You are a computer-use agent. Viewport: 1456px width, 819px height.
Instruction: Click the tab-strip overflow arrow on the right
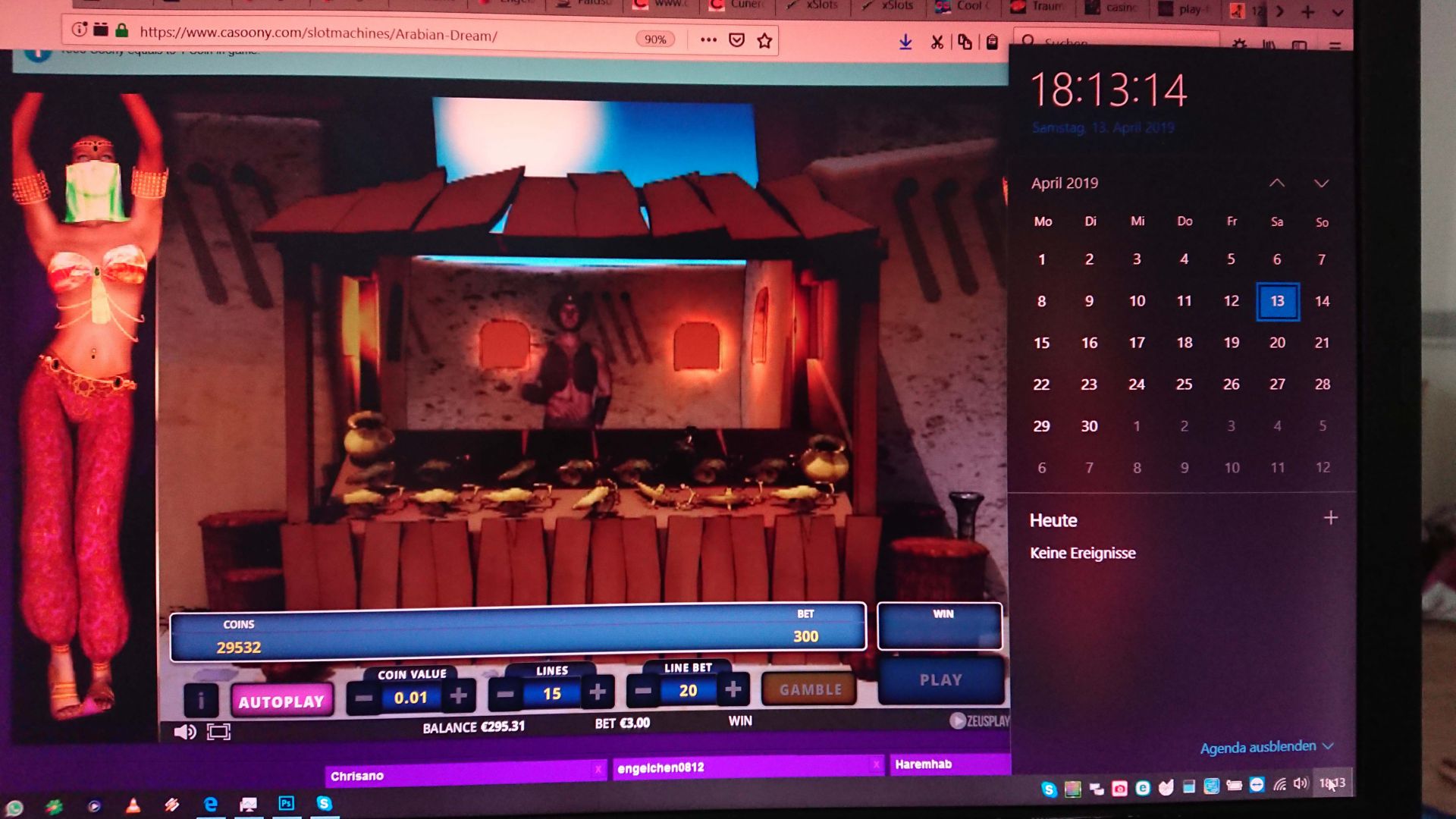(1280, 11)
